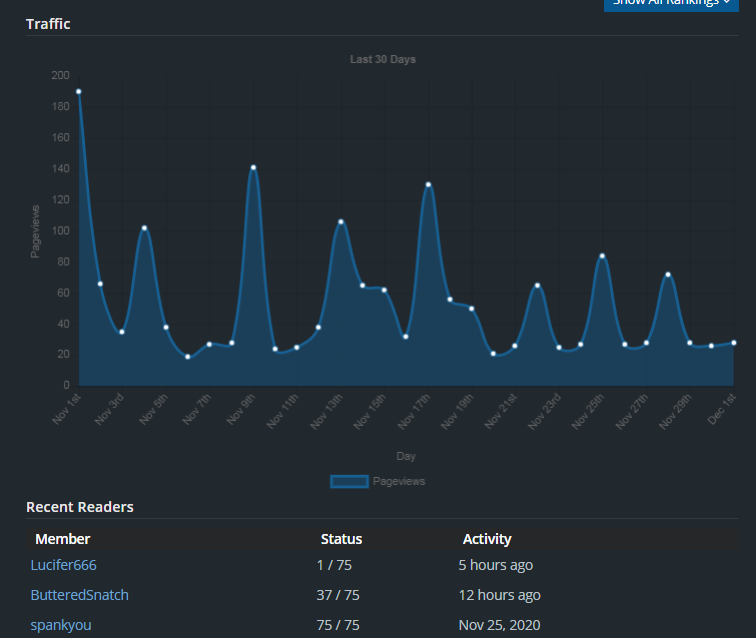
Task: Toggle the Pageviews legend label
Action: tap(398, 481)
